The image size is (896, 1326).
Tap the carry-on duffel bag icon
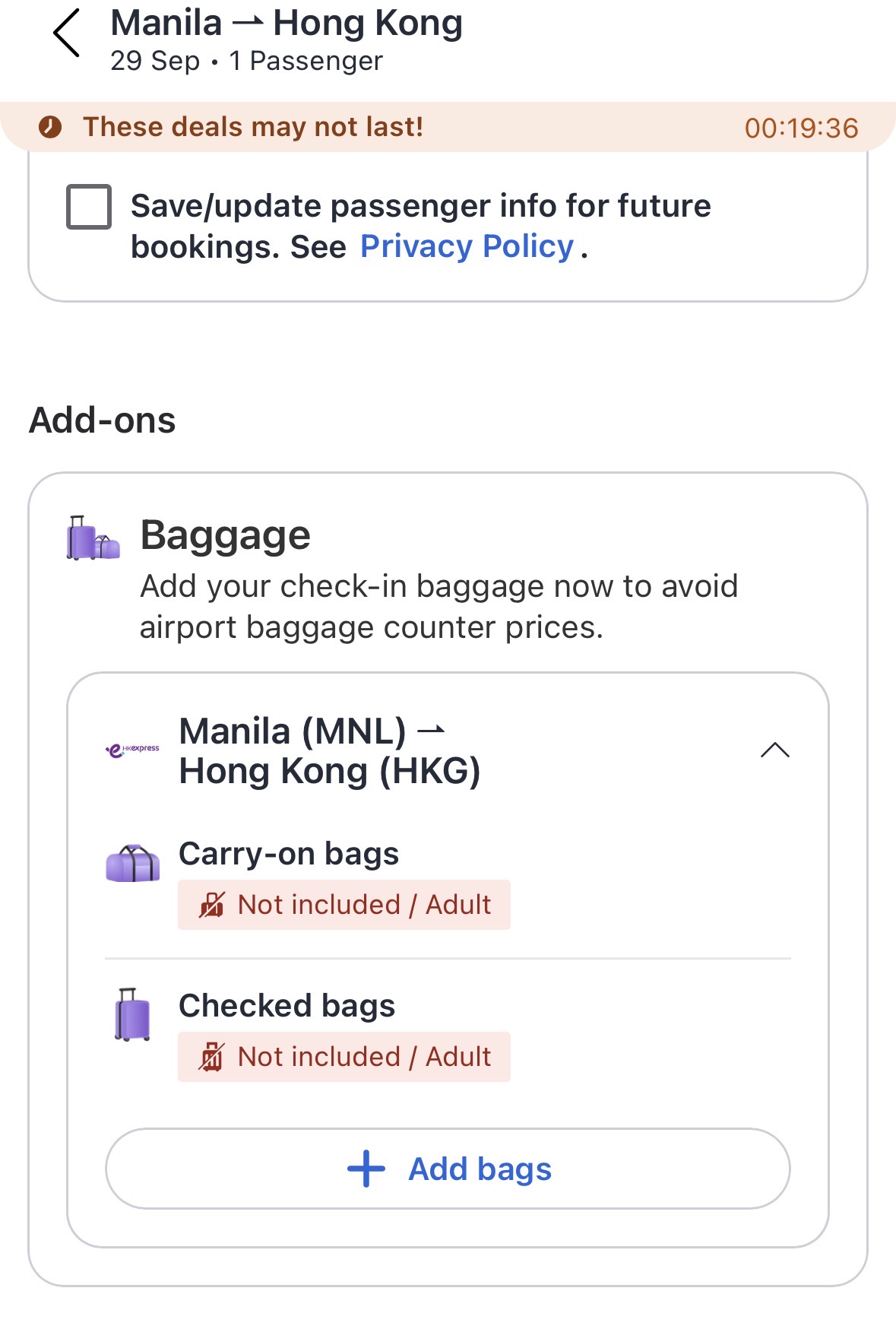(x=132, y=863)
